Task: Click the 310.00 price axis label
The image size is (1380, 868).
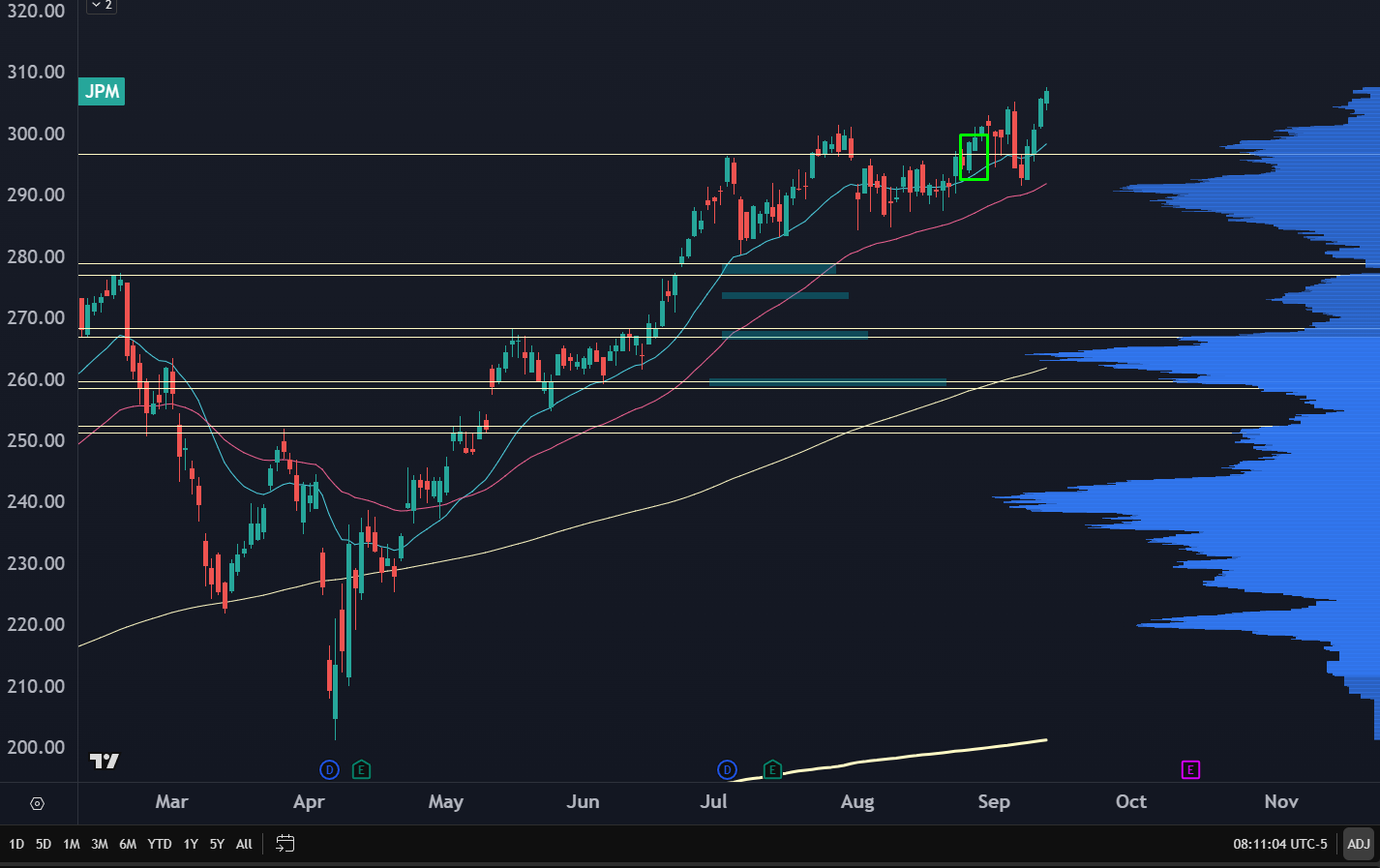Action: (36, 72)
